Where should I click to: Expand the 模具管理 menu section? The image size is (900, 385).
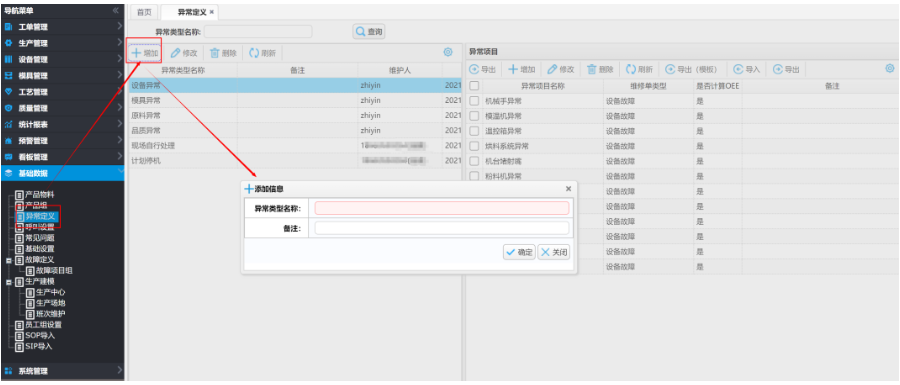tap(62, 75)
